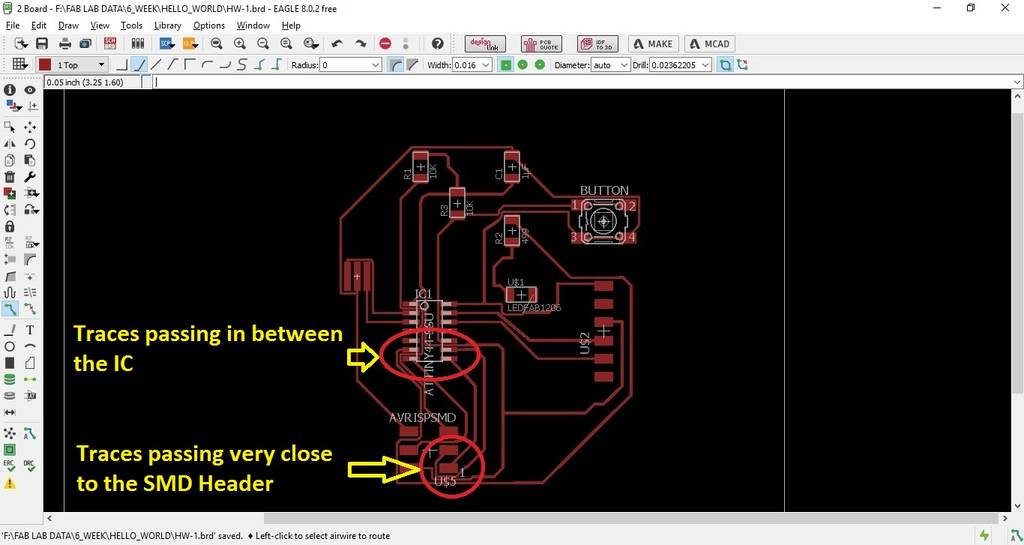1024x545 pixels.
Task: Select the Ratsnest tool
Action: click(10, 433)
